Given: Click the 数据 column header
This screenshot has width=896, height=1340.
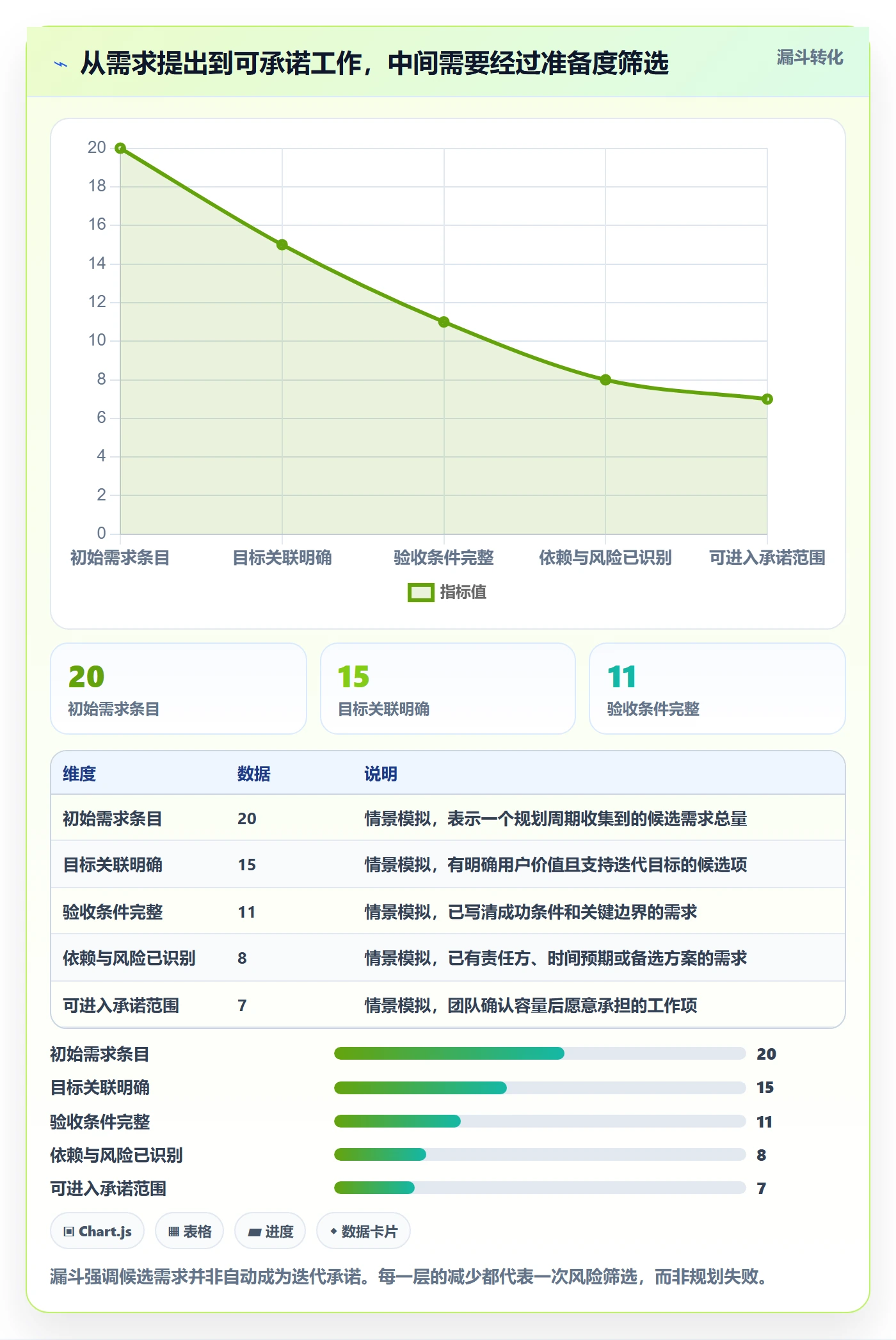Looking at the screenshot, I should coord(254,774).
